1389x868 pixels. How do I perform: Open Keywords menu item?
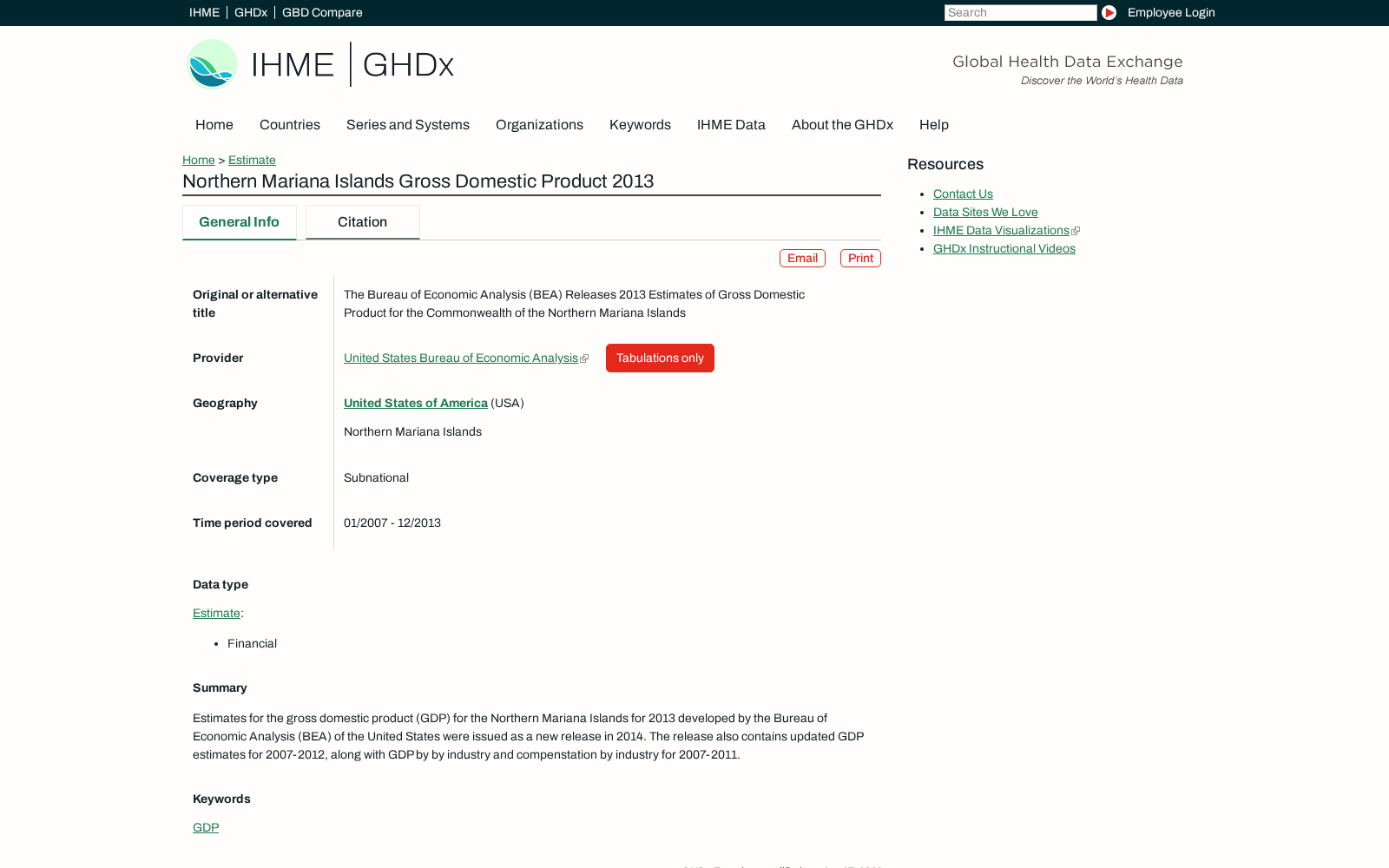(640, 125)
